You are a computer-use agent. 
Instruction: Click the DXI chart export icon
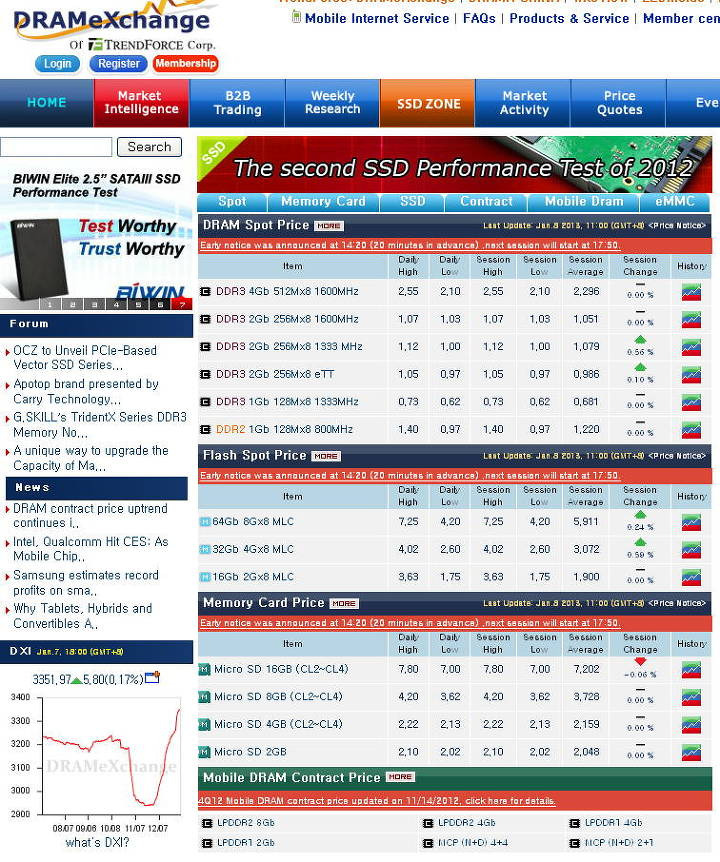(152, 677)
